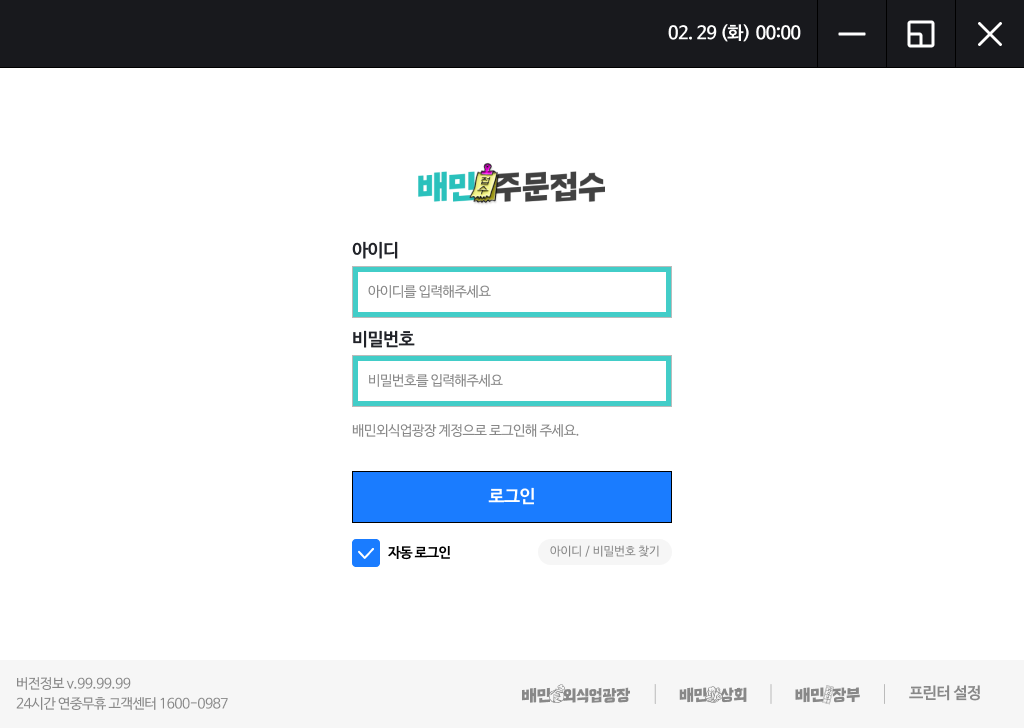Click the 버전정보 v.99.99.99 text
The image size is (1024, 728).
click(x=73, y=683)
